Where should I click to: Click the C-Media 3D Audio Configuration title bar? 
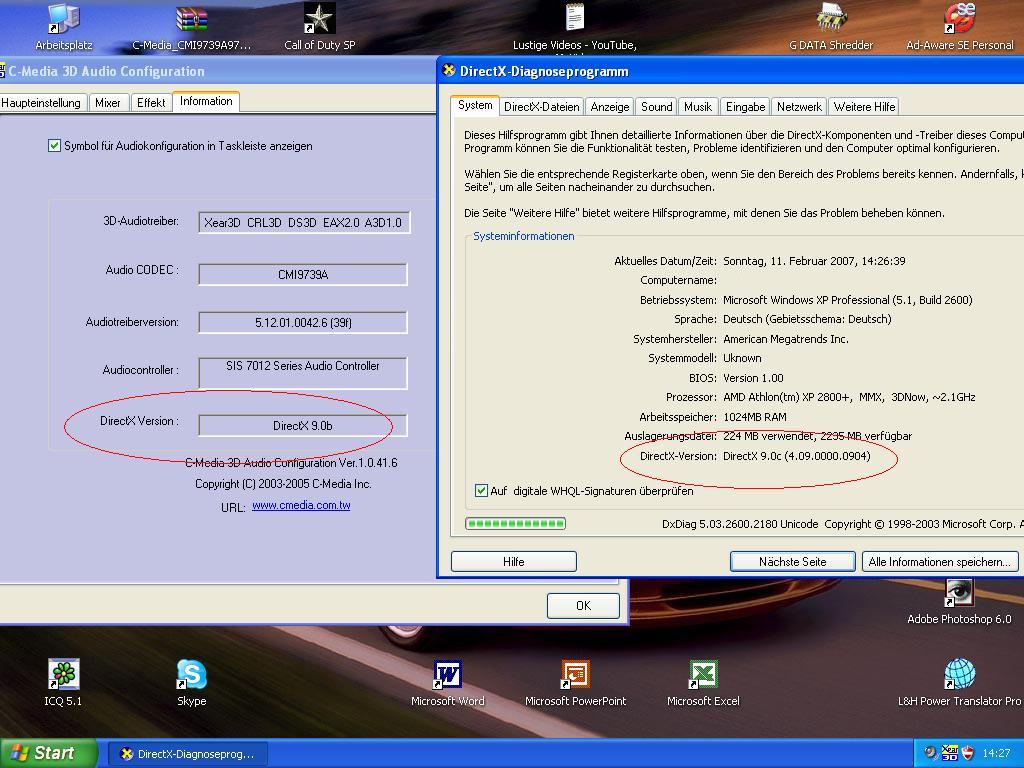[219, 71]
